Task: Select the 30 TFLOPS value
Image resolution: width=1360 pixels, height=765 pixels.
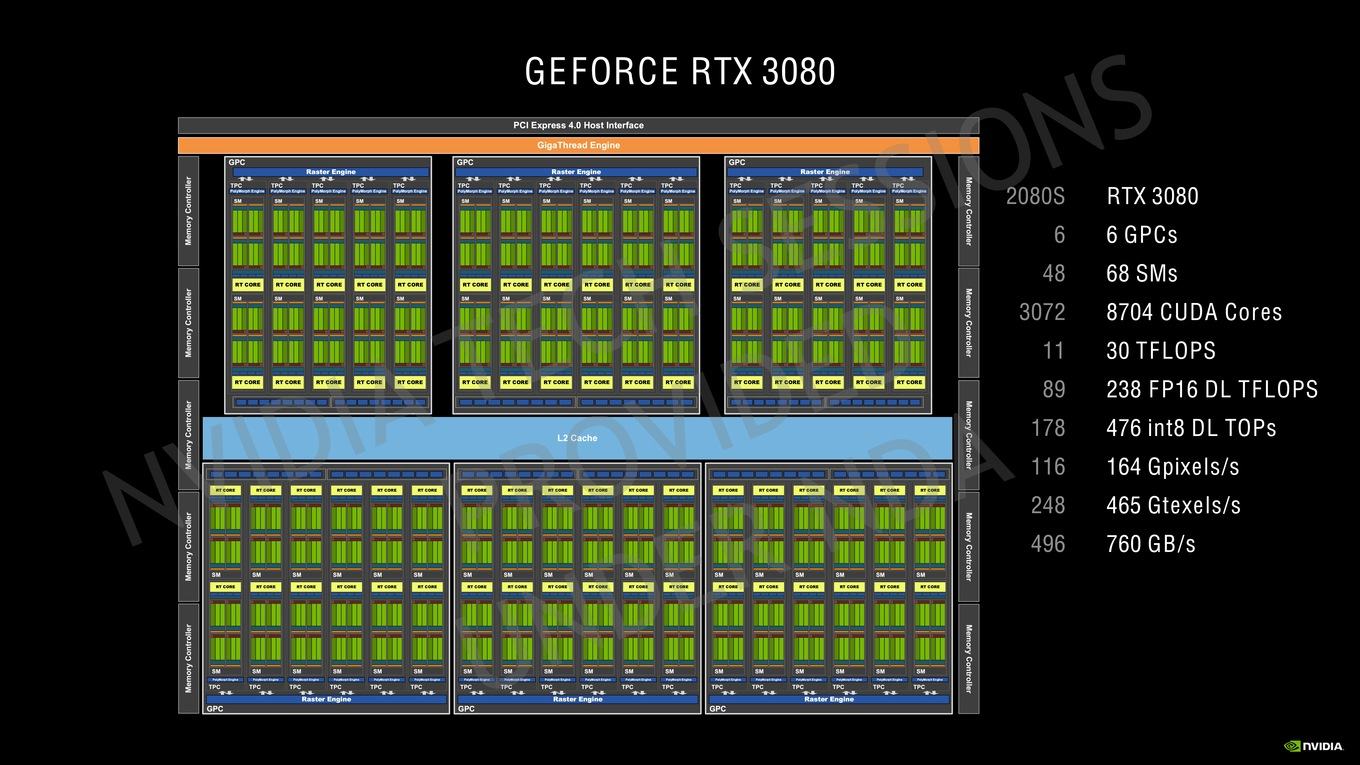Action: coord(1161,351)
